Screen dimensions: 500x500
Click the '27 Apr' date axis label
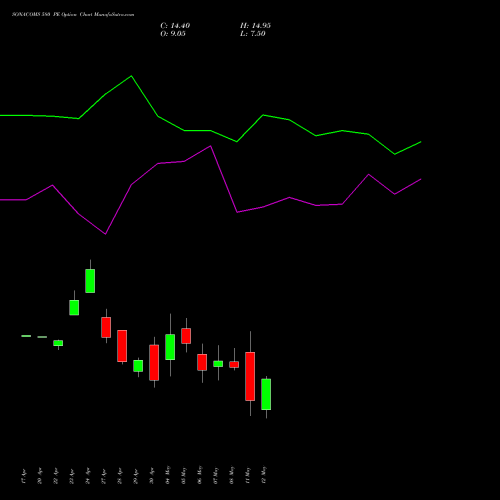103,476
